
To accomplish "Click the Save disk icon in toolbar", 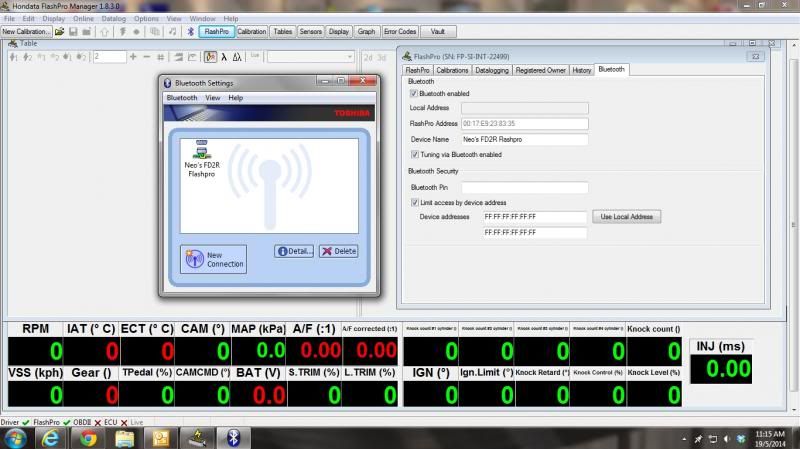I will coord(73,32).
